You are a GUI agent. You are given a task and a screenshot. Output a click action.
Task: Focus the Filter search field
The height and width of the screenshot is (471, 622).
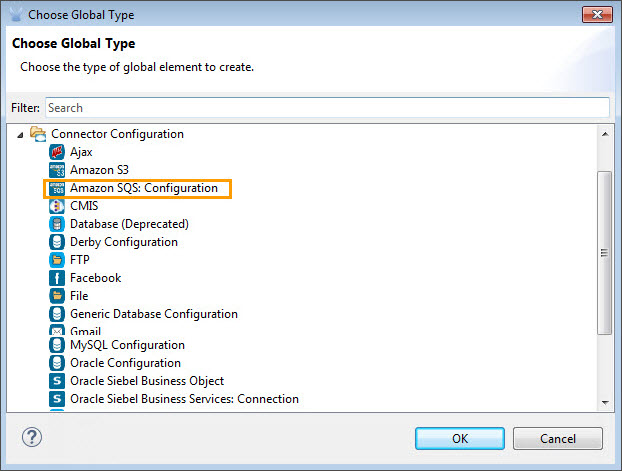(326, 107)
